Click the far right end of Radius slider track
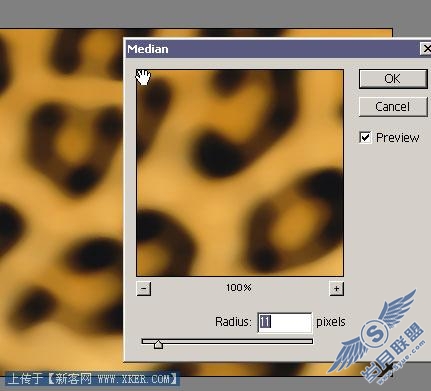 (311, 341)
